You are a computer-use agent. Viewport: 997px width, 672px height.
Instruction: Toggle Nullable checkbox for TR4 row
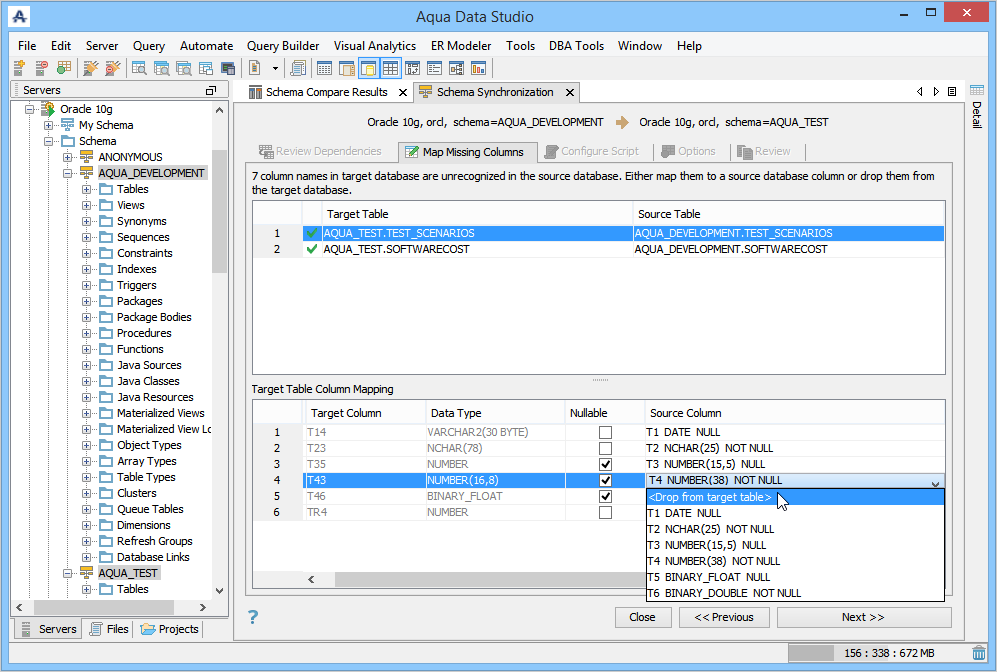click(605, 512)
